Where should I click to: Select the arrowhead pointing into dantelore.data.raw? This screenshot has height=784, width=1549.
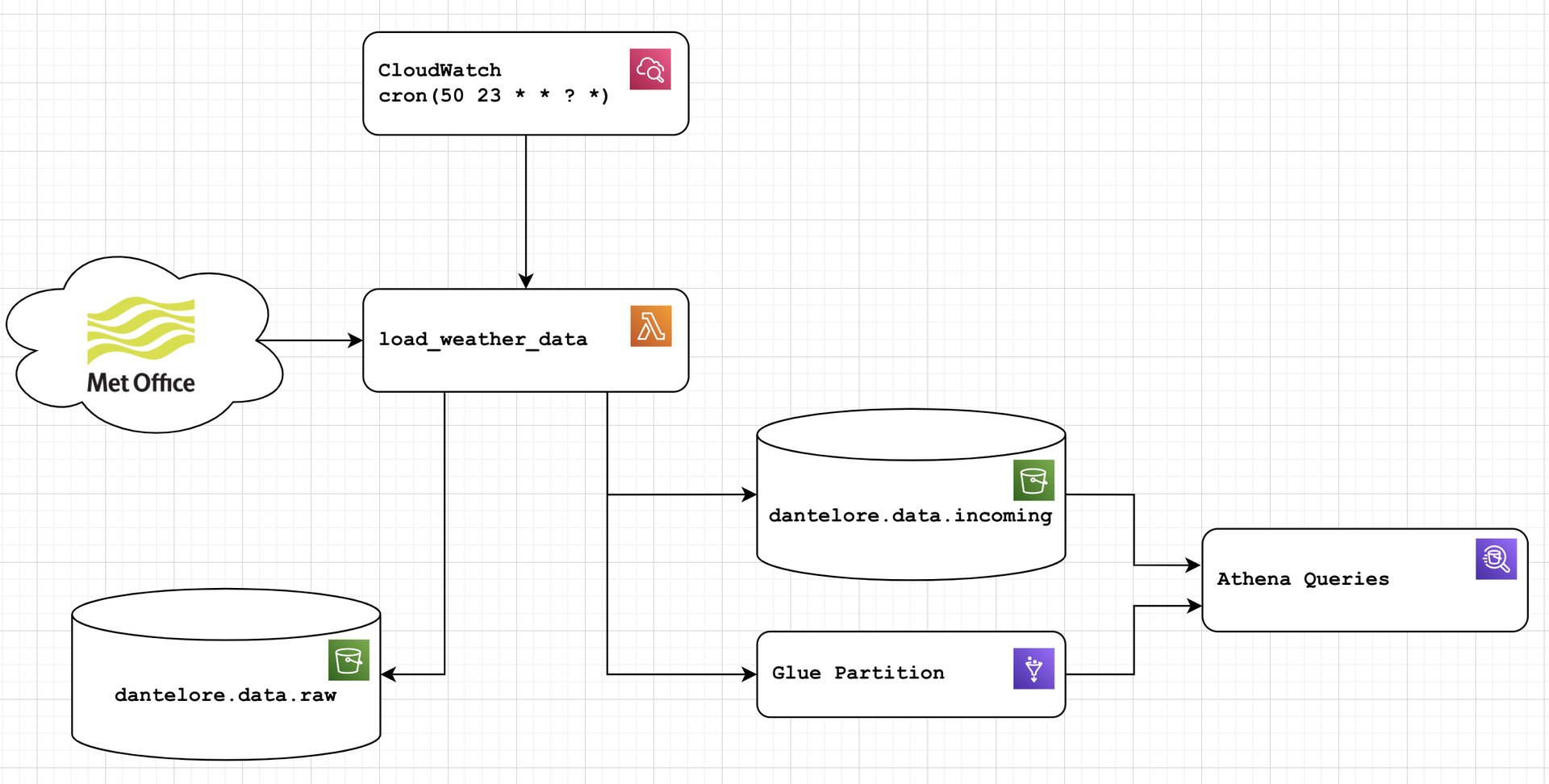tap(388, 674)
